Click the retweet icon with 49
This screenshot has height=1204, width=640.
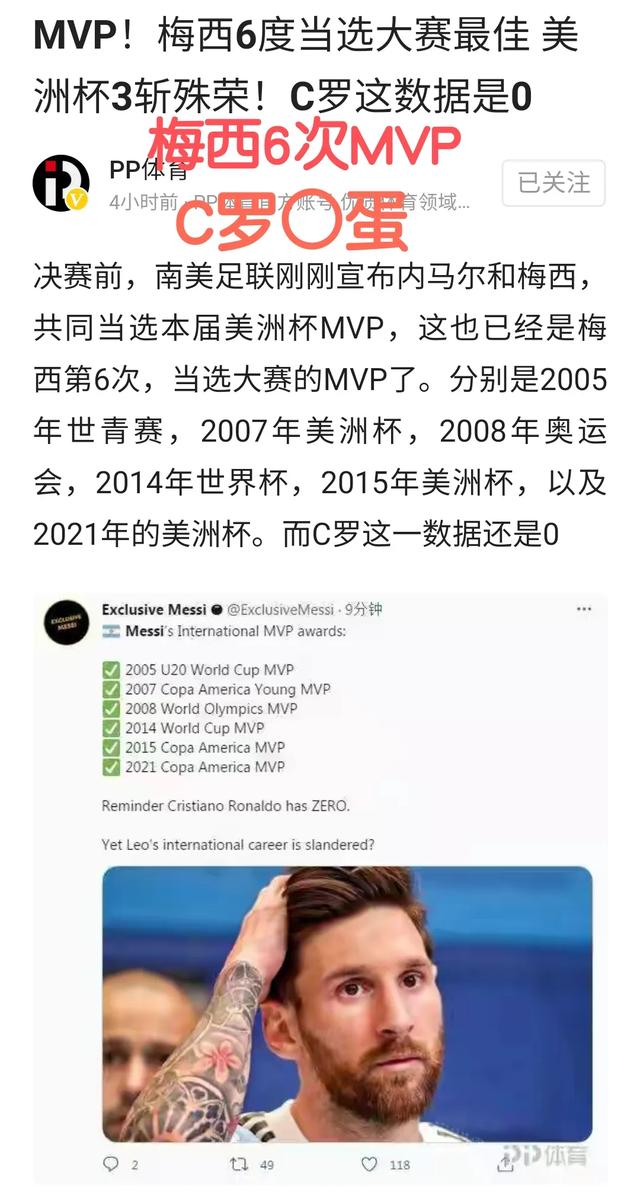(x=239, y=1163)
